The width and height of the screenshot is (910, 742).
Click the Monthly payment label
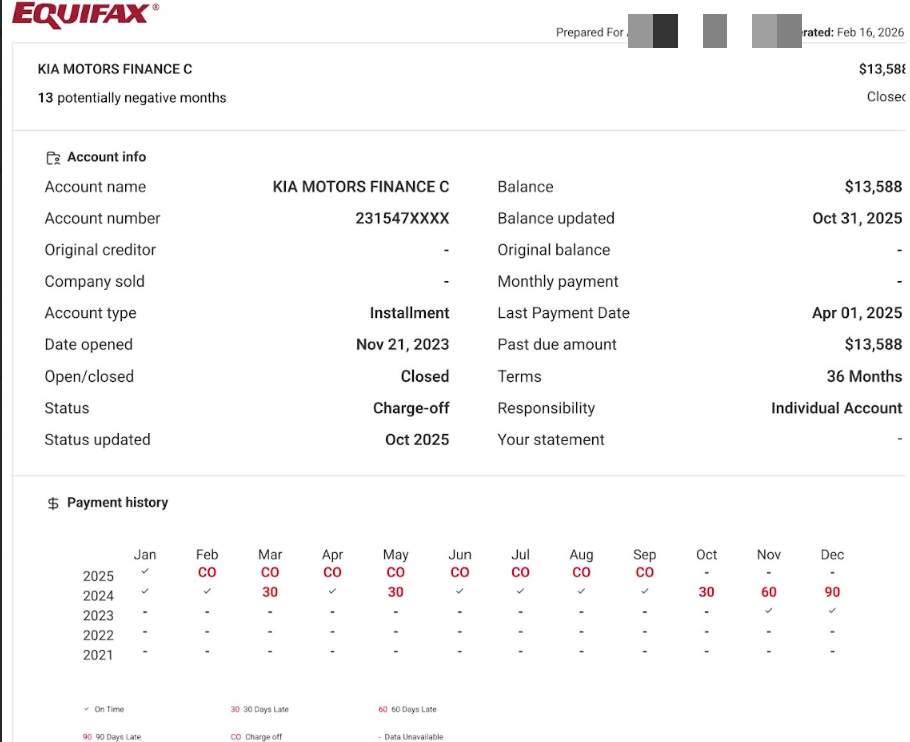point(558,281)
